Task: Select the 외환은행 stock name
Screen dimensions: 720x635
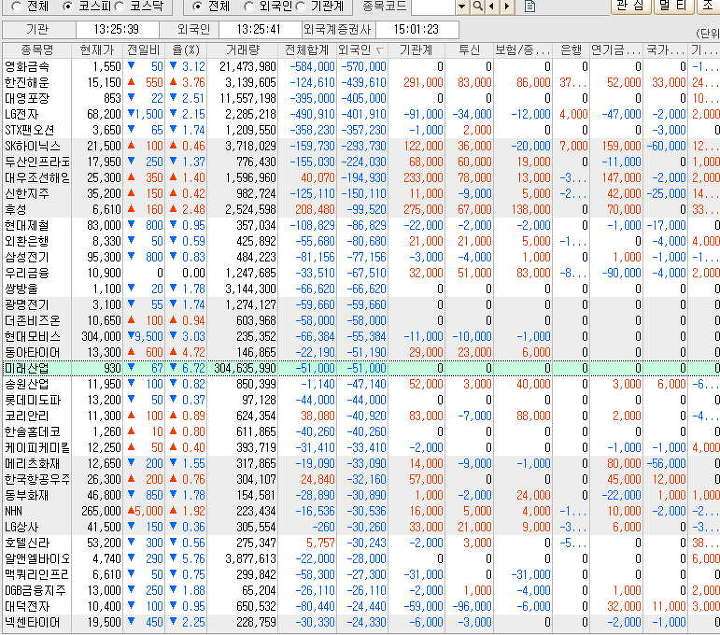Action: [x=27, y=242]
